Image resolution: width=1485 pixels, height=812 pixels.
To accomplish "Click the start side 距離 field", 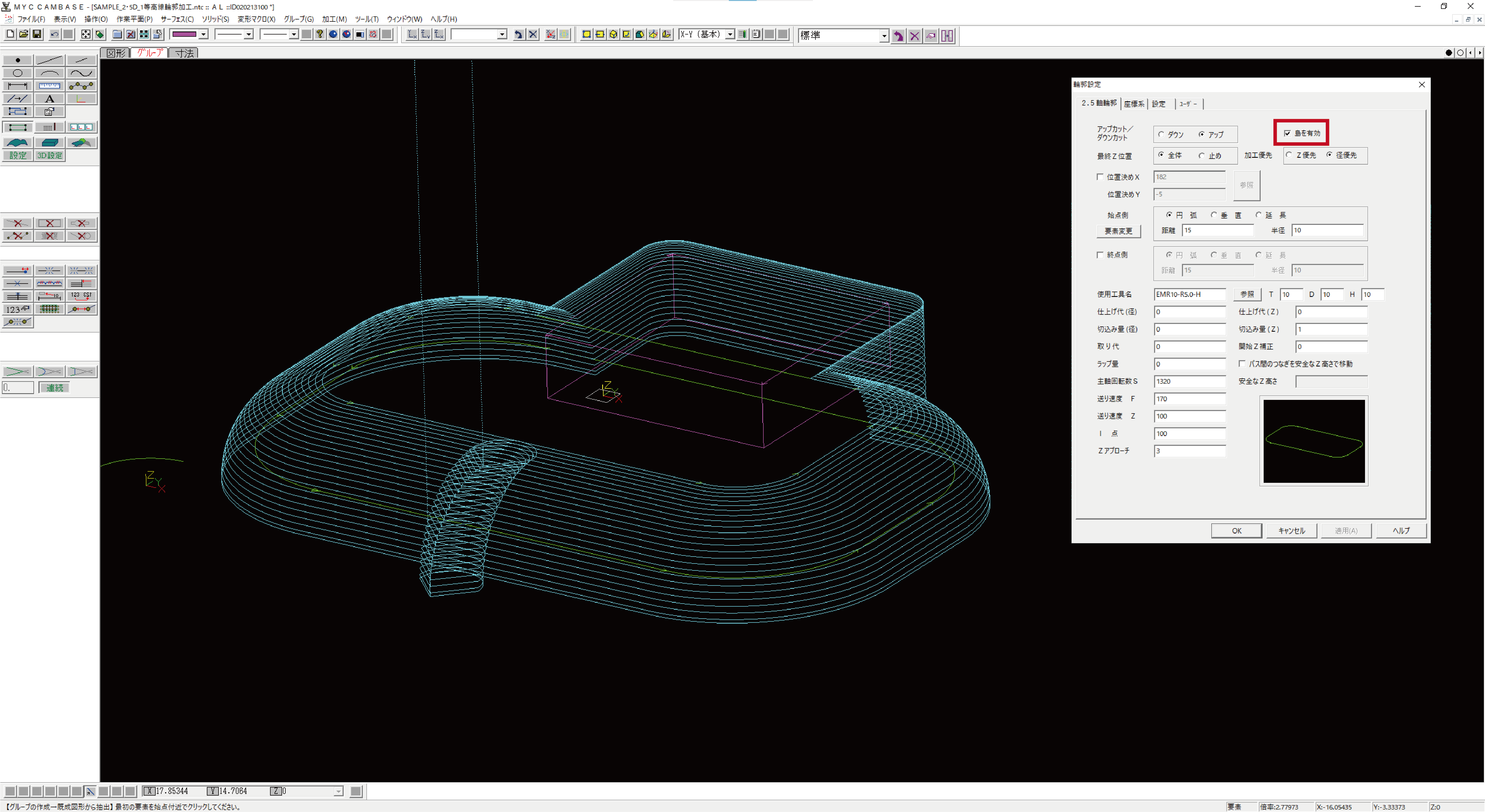I will [x=1217, y=230].
